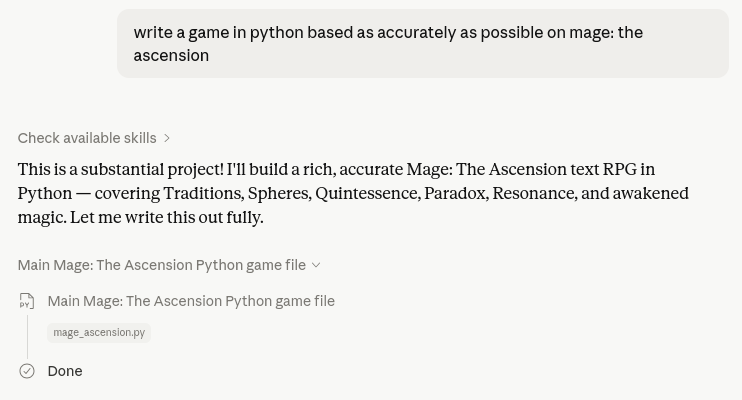Screen dimensions: 742x400
Task: Collapse Main Mage game file chevron
Action: click(x=316, y=265)
